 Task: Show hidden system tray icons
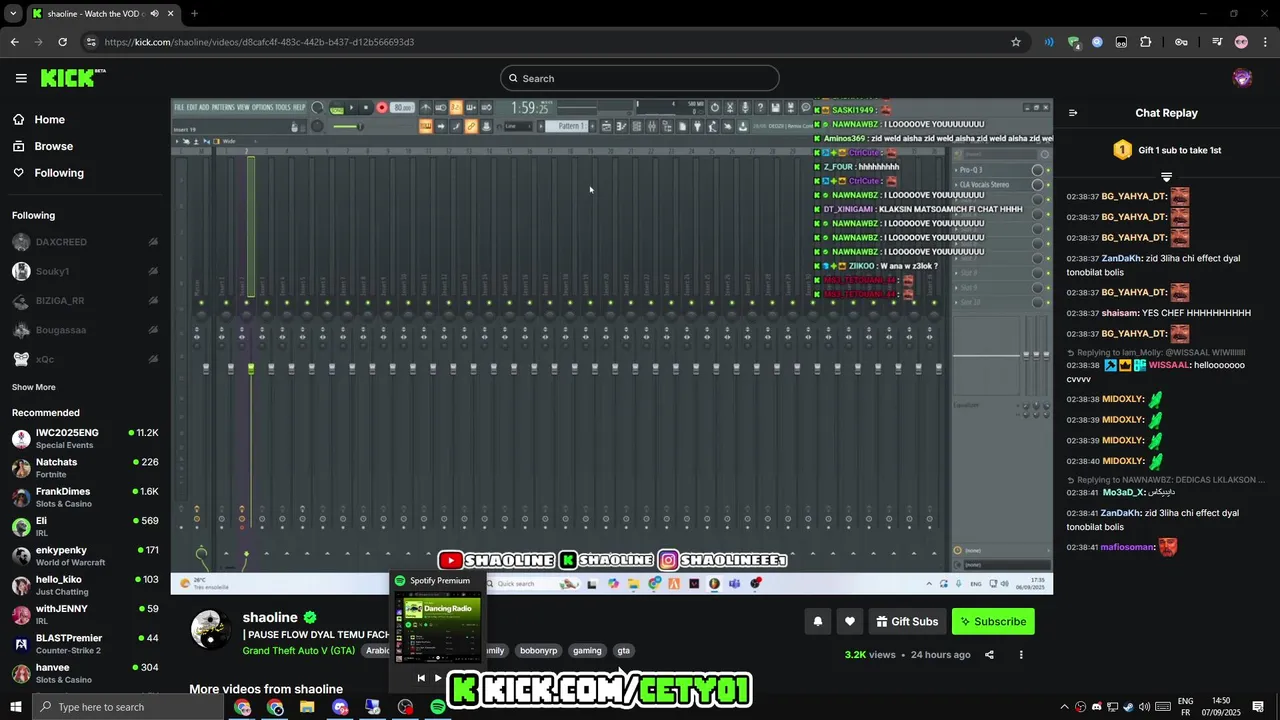[x=1064, y=707]
